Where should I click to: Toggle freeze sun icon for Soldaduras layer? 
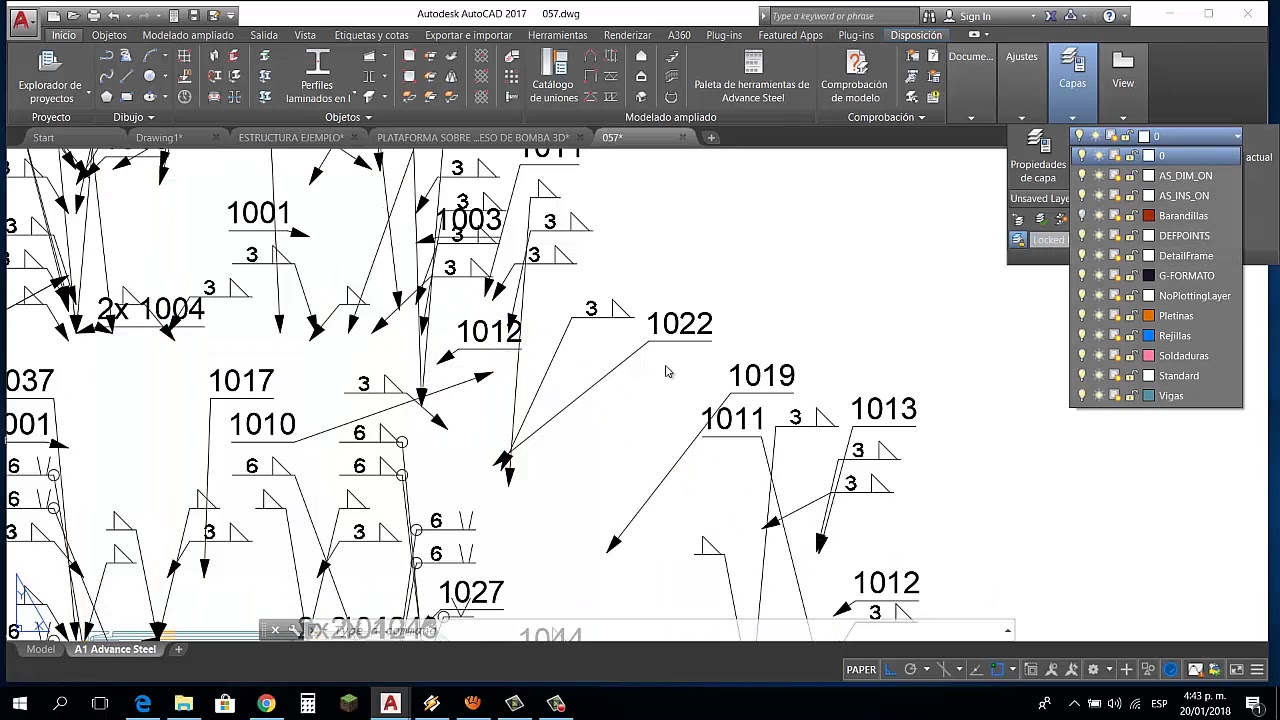coord(1098,356)
